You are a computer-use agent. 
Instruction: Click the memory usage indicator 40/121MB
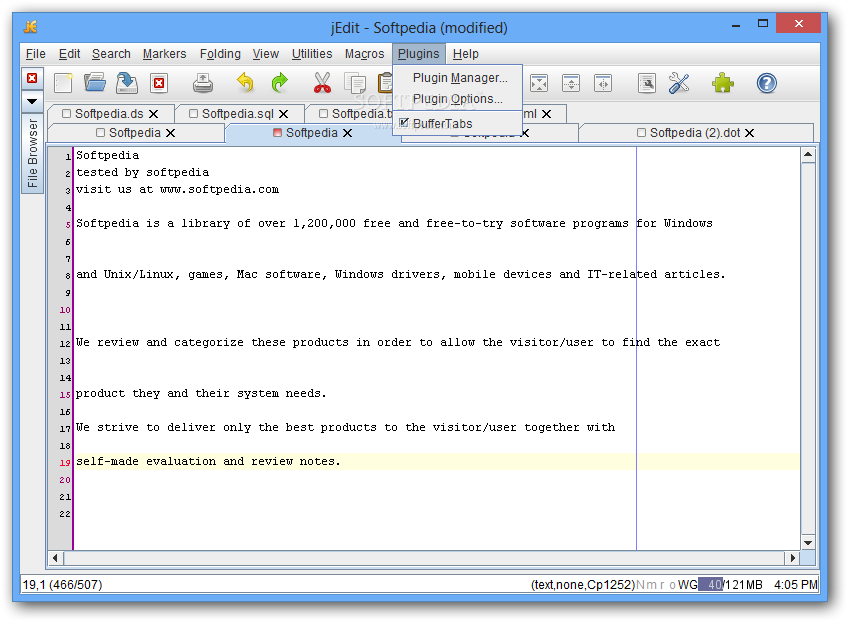730,584
